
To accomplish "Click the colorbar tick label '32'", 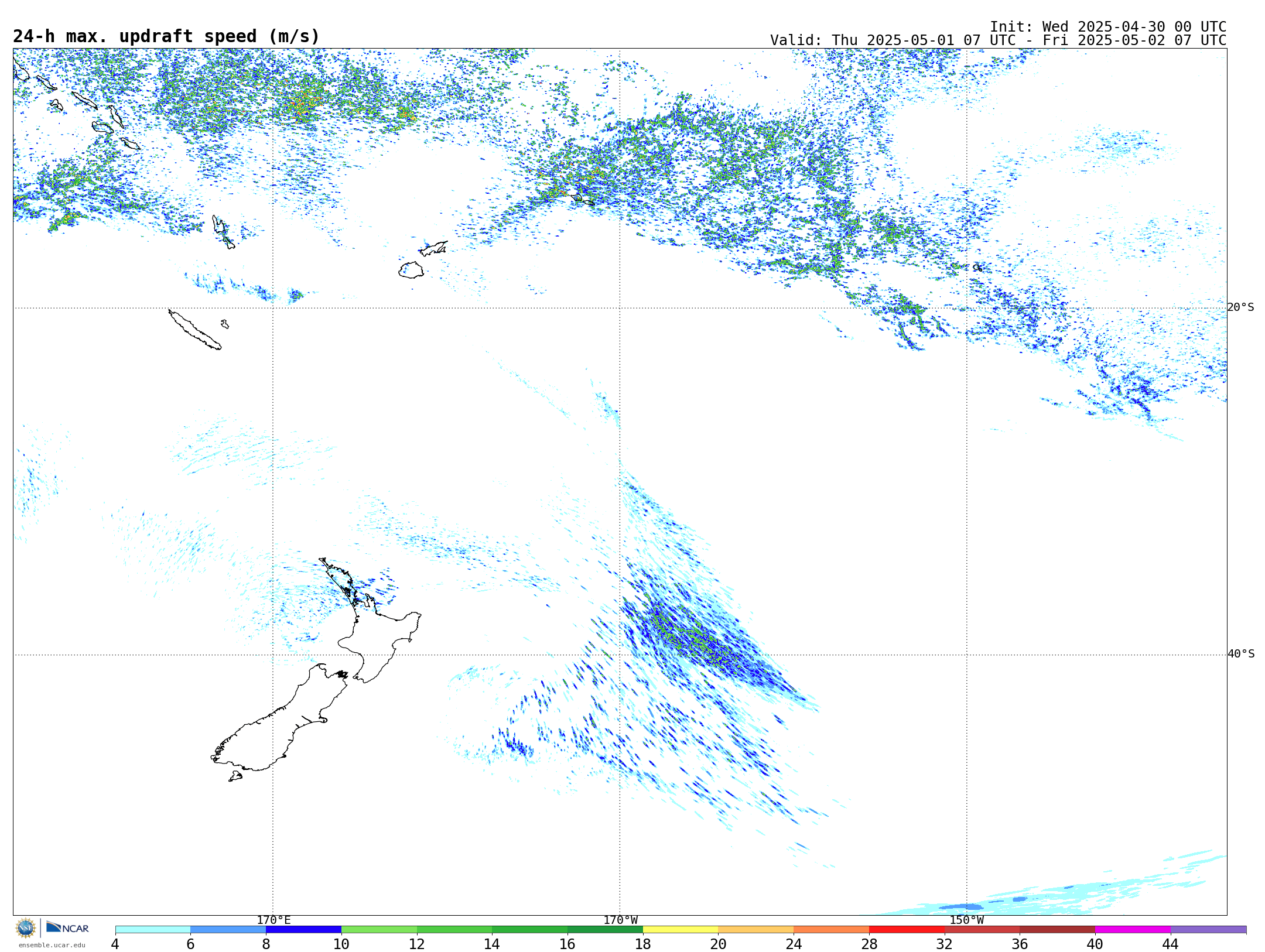I will (945, 944).
